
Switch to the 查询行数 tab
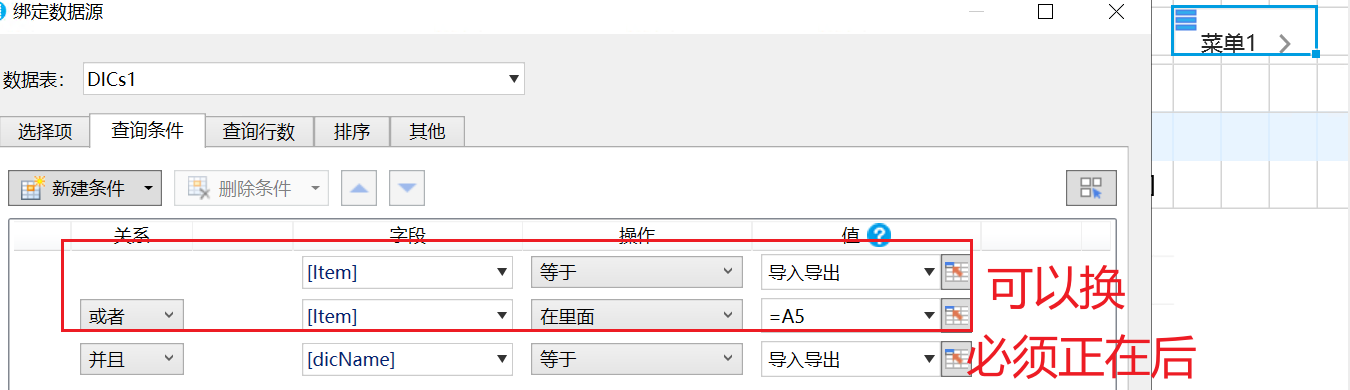tap(259, 131)
